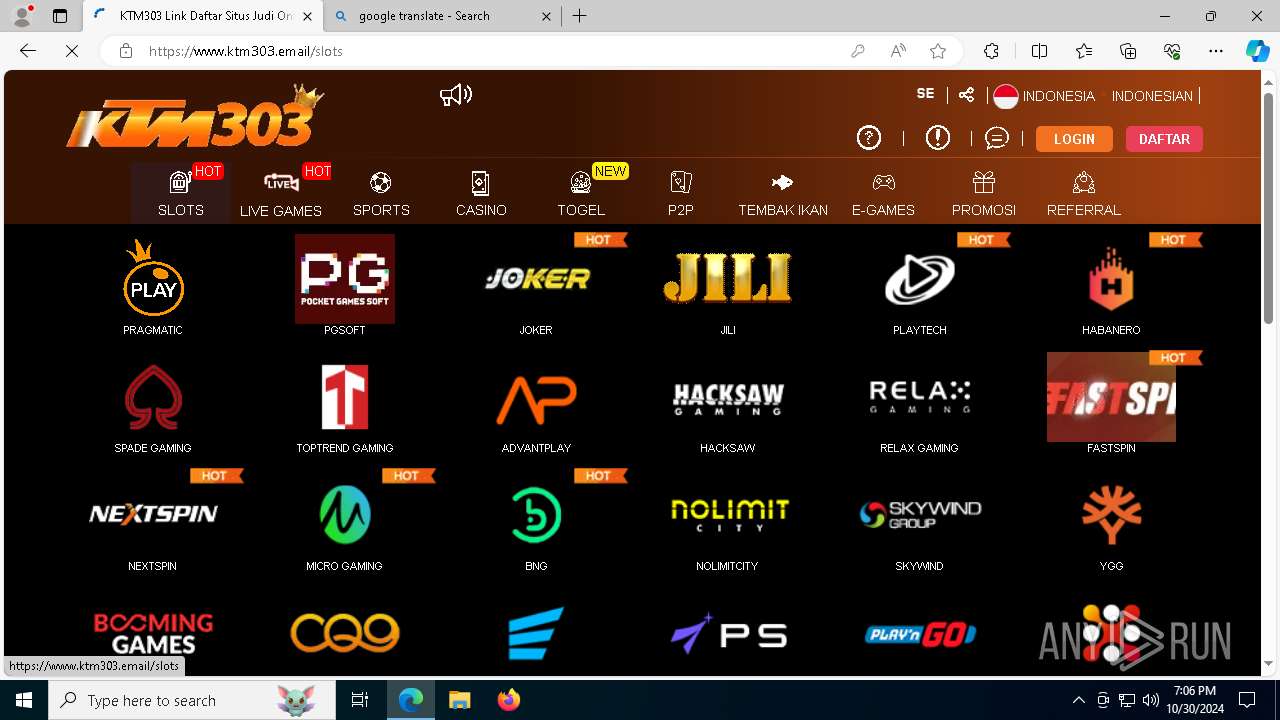This screenshot has height=720, width=1280.
Task: Choose the TopTrend Gaming logo
Action: 345,397
